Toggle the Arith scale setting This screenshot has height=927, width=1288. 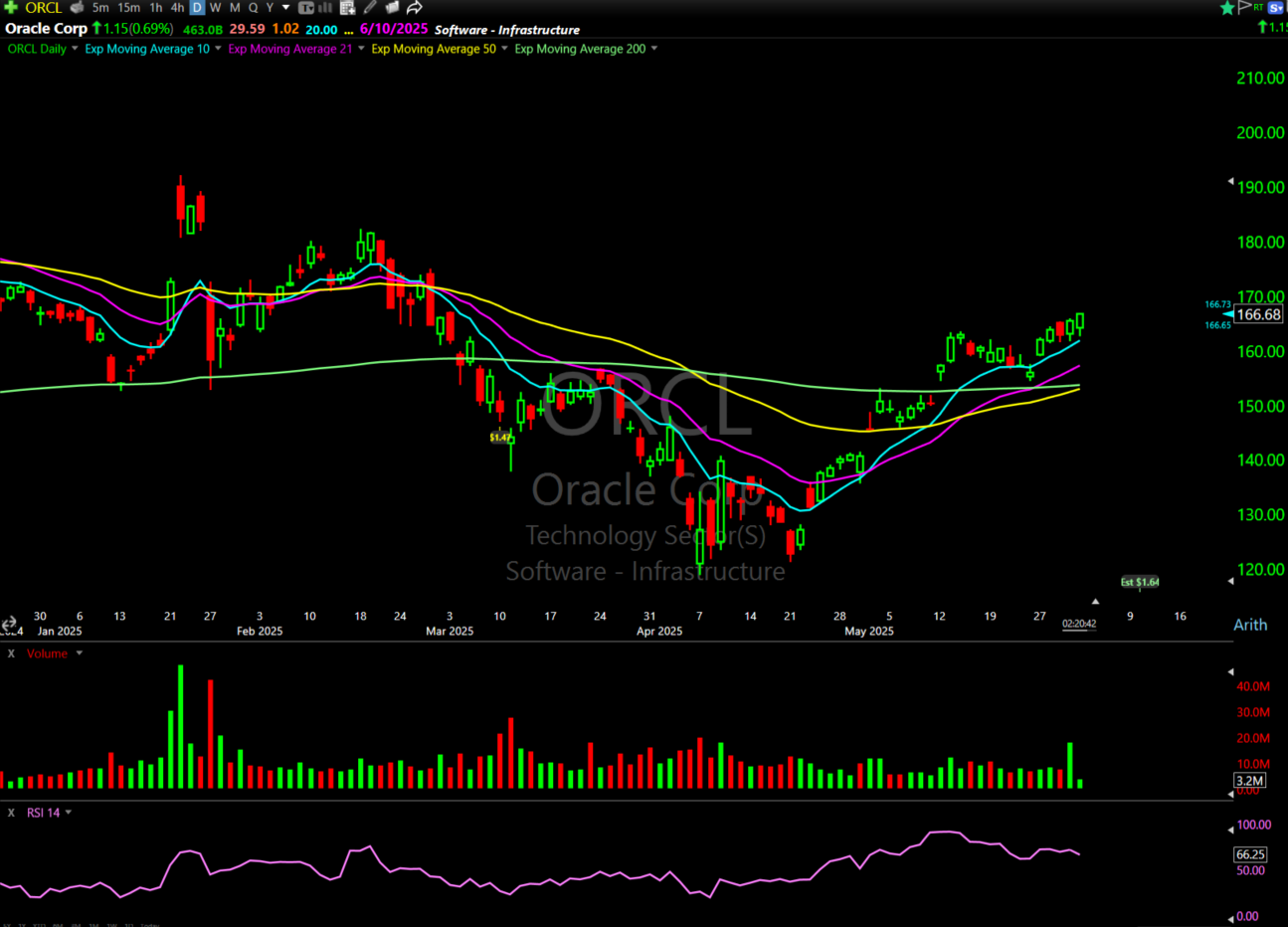tap(1250, 625)
